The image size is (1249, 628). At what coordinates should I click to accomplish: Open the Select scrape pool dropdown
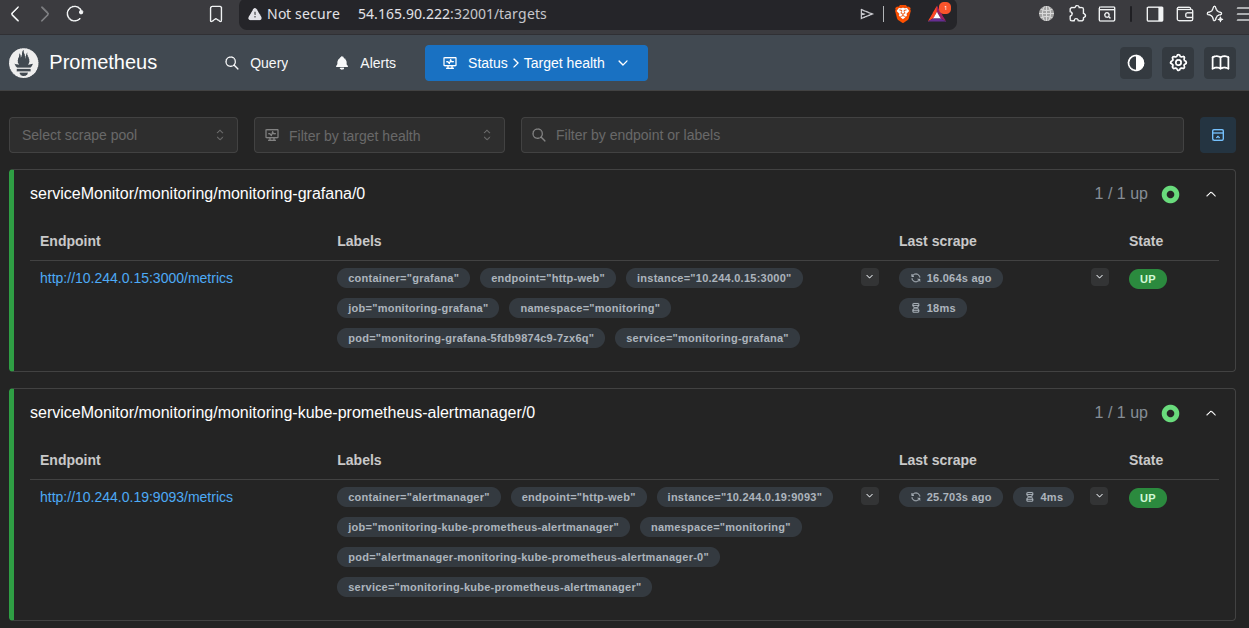(x=123, y=135)
